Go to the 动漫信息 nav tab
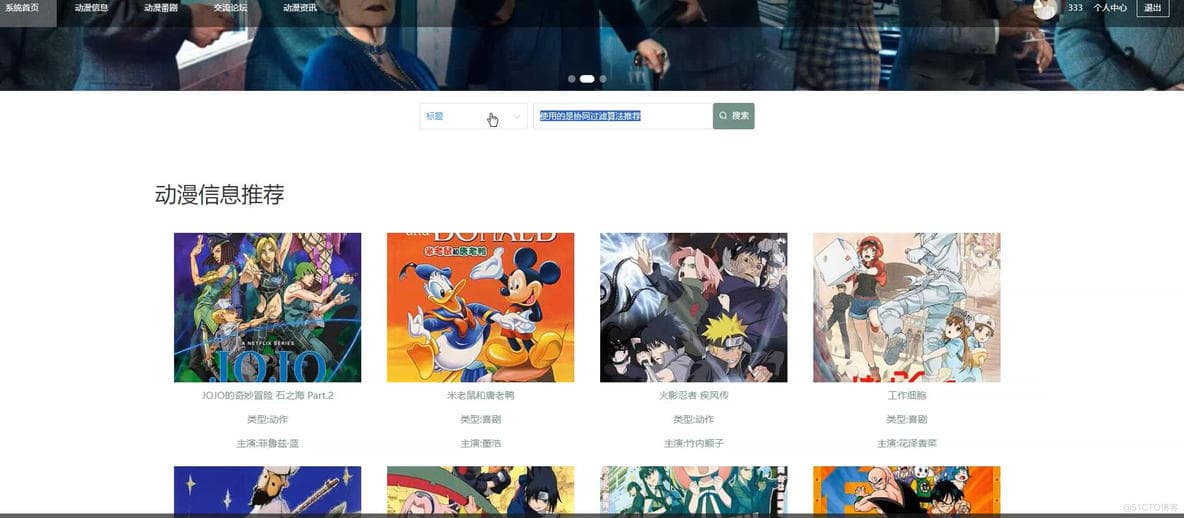Image resolution: width=1184 pixels, height=518 pixels. (91, 8)
